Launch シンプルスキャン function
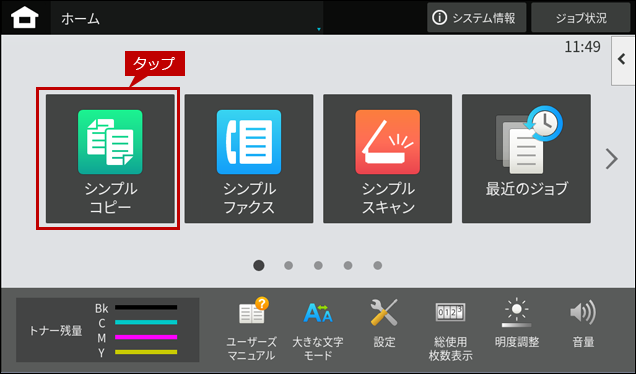The image size is (636, 374). pyautogui.click(x=387, y=159)
